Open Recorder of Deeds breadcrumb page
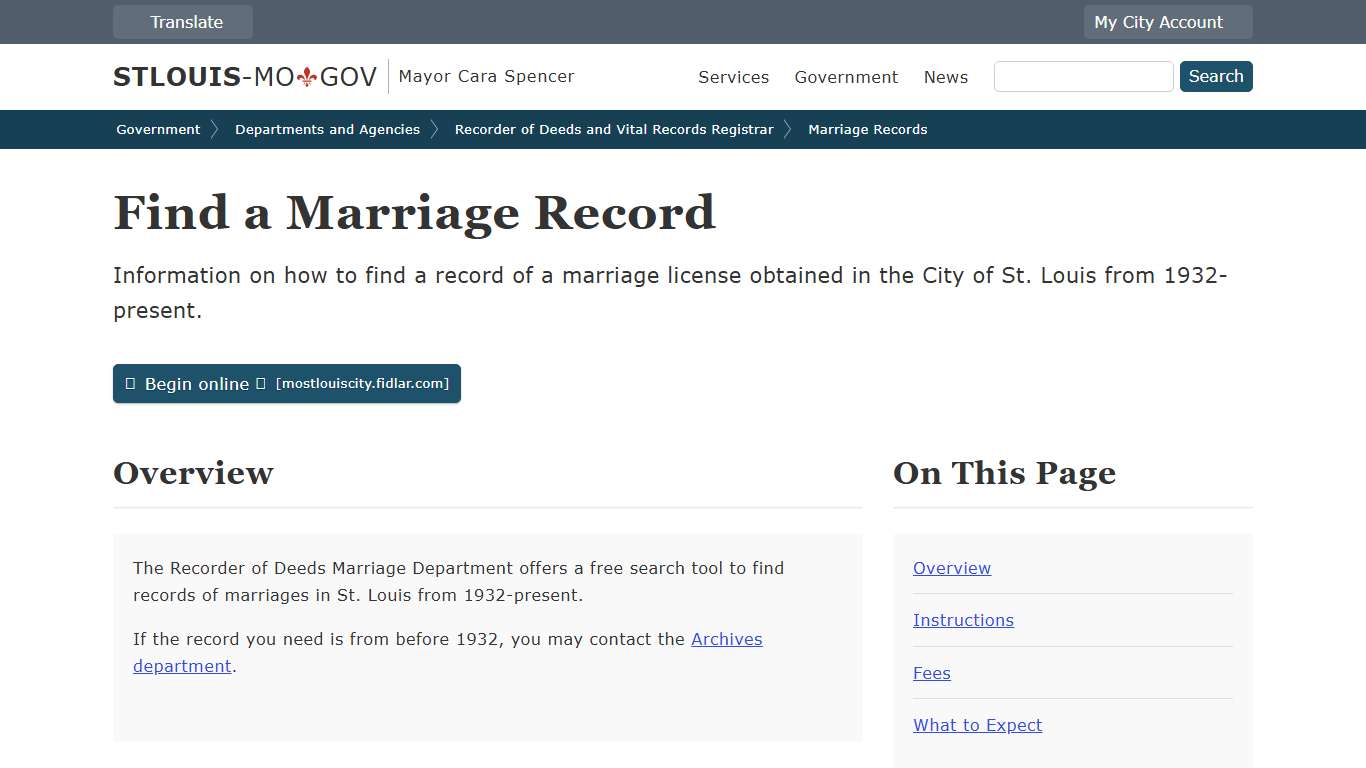The width and height of the screenshot is (1366, 768). [x=614, y=129]
